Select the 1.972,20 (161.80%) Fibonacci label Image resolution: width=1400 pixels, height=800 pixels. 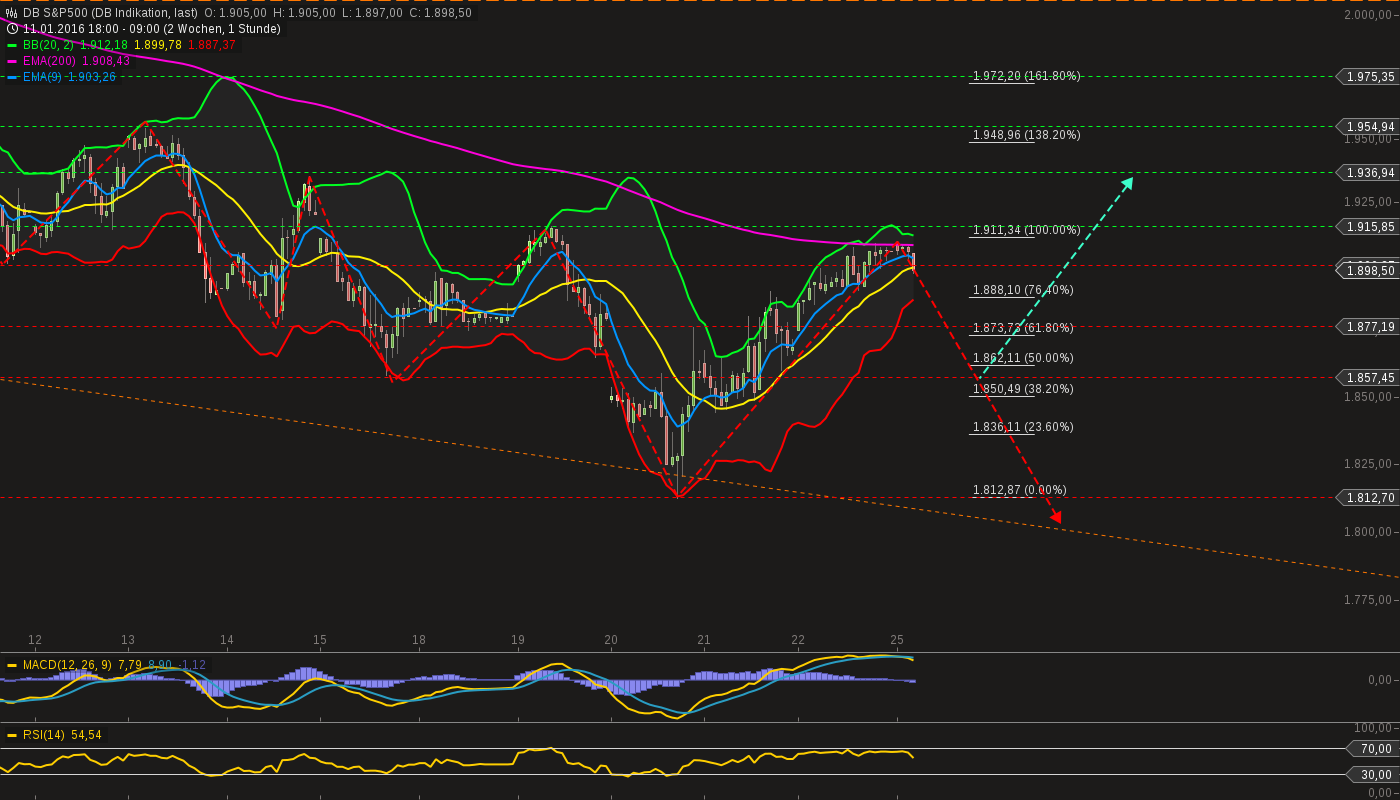(1026, 76)
